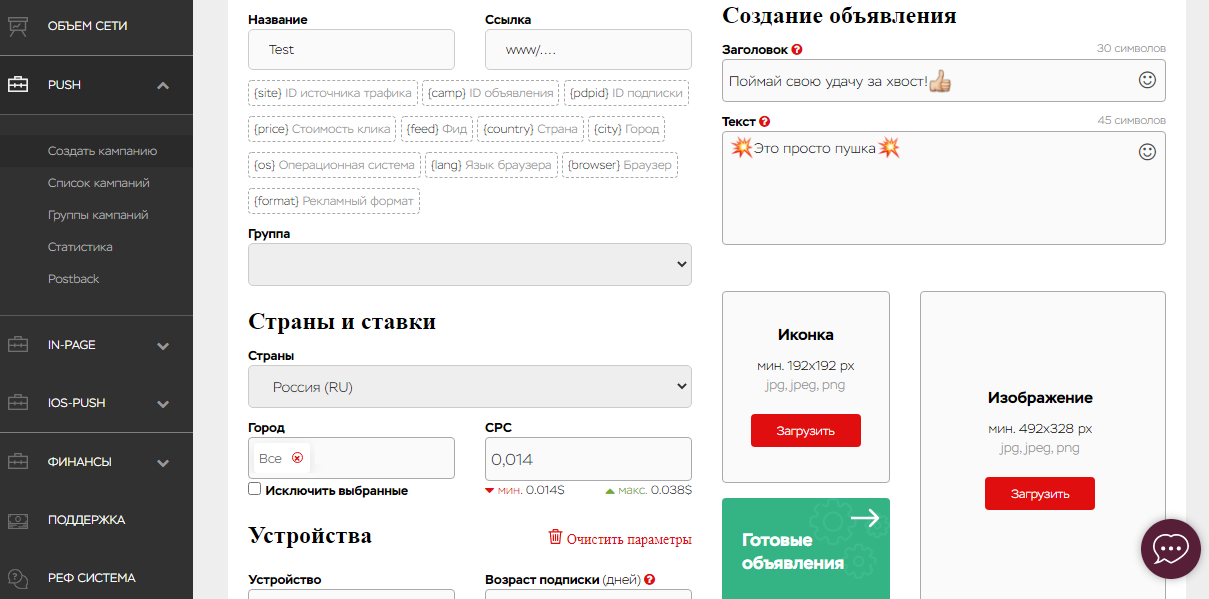Click help icon beside Возраст подписки
The width and height of the screenshot is (1209, 599).
click(650, 579)
